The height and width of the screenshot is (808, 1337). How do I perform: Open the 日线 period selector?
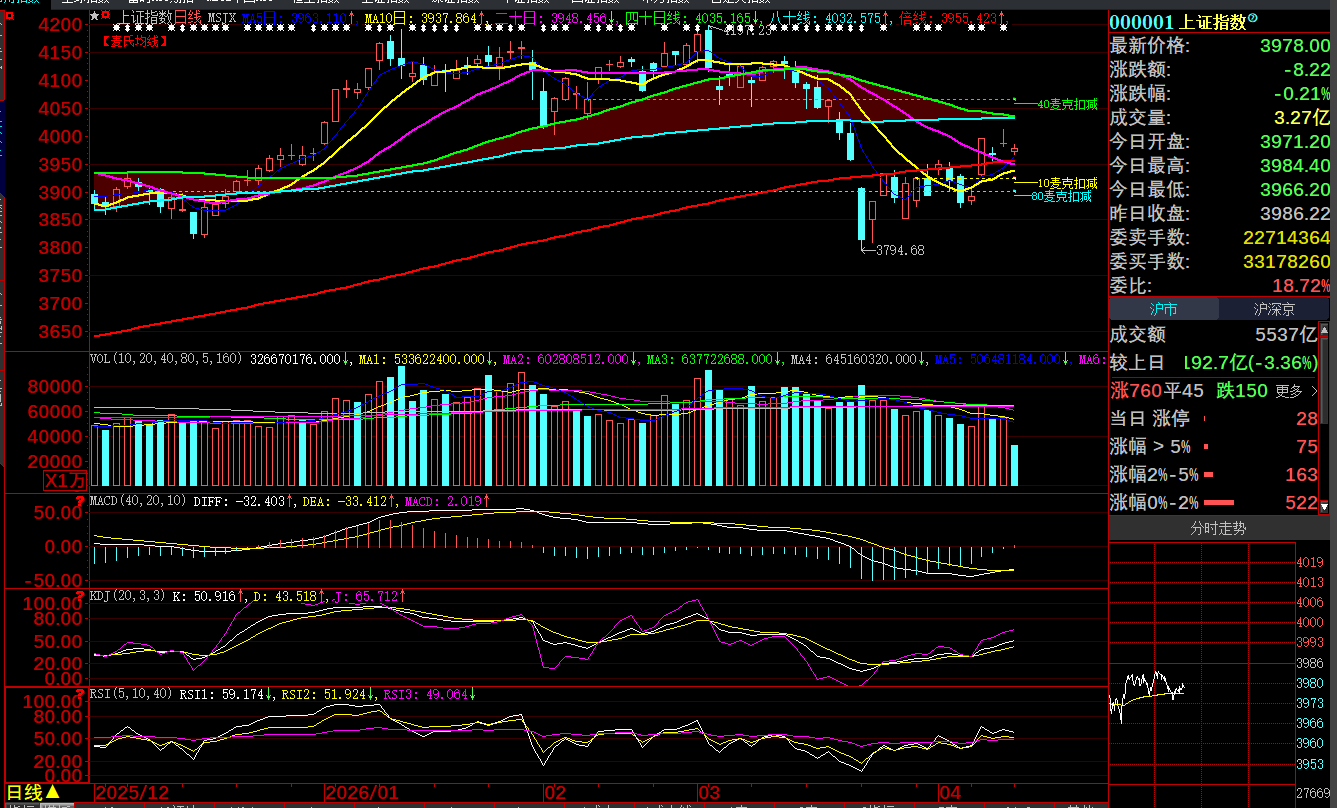pyautogui.click(x=31, y=793)
